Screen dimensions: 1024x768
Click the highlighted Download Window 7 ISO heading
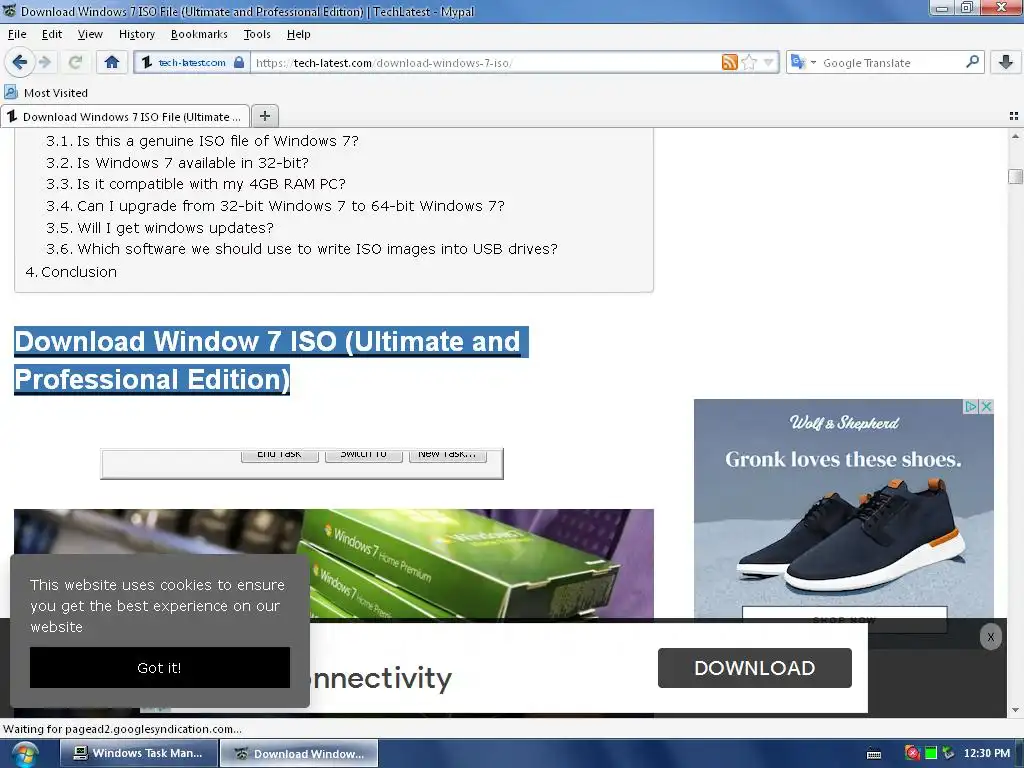pyautogui.click(x=270, y=360)
